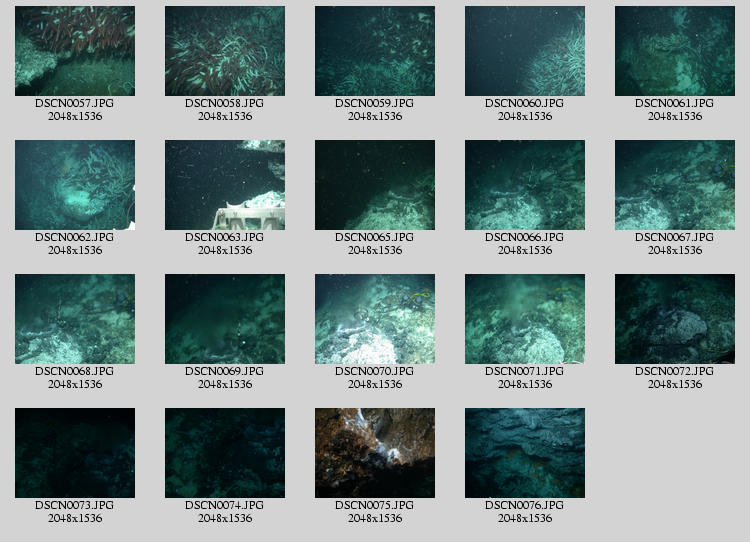Open the DSCN0075.JPG thumbnail image
Screen dimensions: 750x542
[x=375, y=453]
